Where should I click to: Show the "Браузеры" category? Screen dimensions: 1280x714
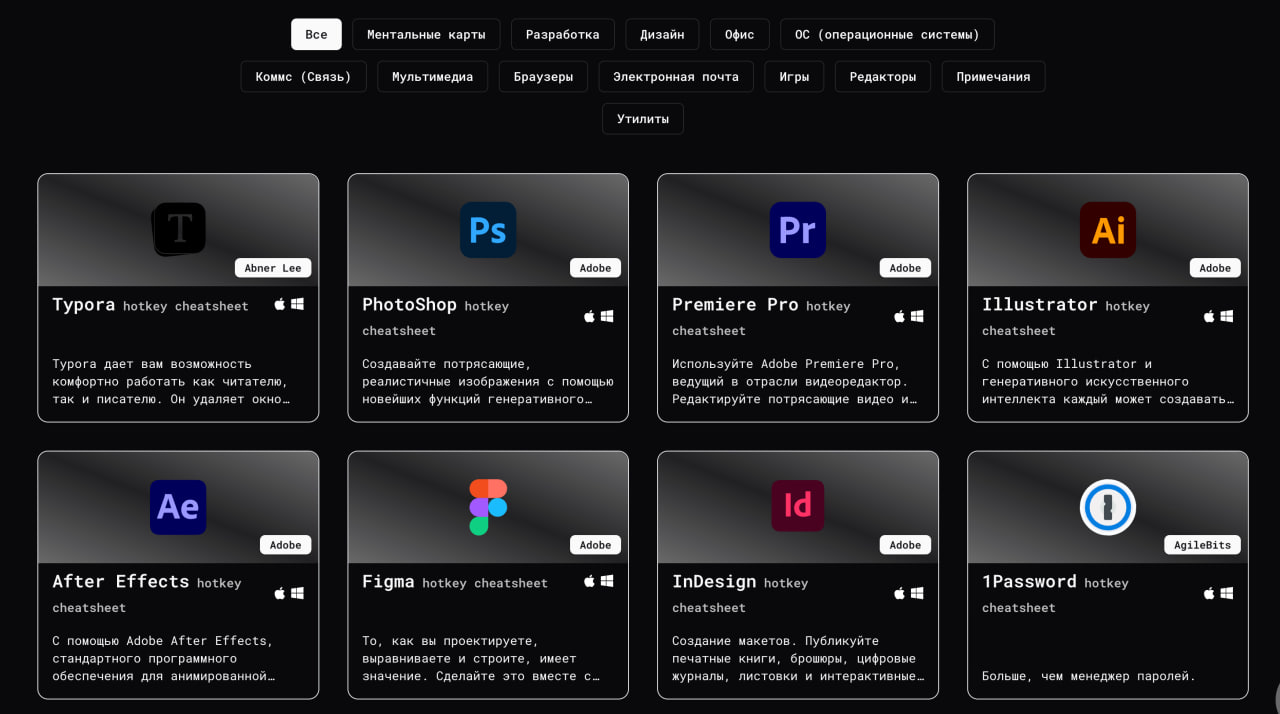pyautogui.click(x=543, y=76)
